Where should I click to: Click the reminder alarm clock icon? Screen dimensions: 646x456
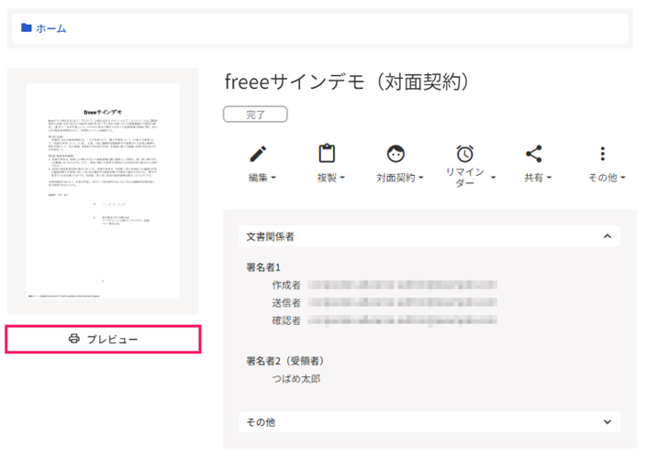tap(465, 154)
